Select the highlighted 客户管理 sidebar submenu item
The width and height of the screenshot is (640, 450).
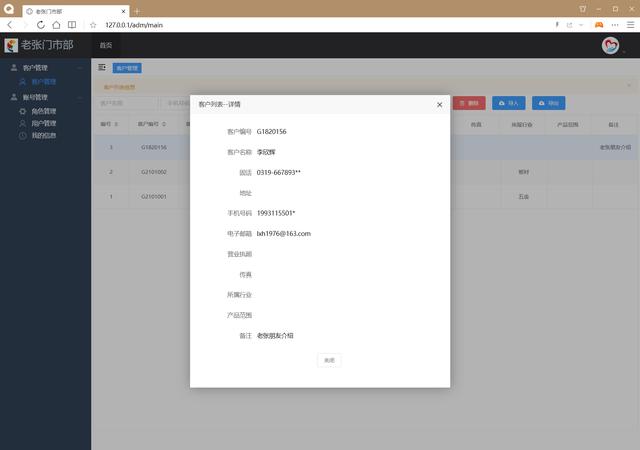44,82
